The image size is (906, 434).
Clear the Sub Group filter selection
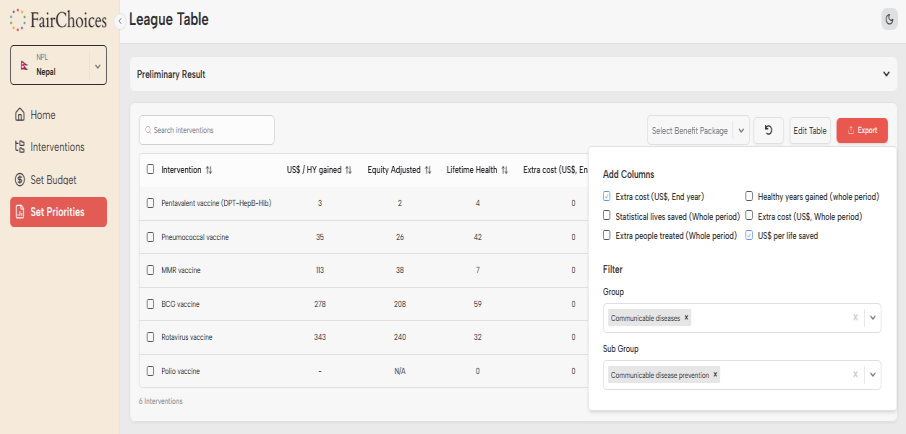855,375
